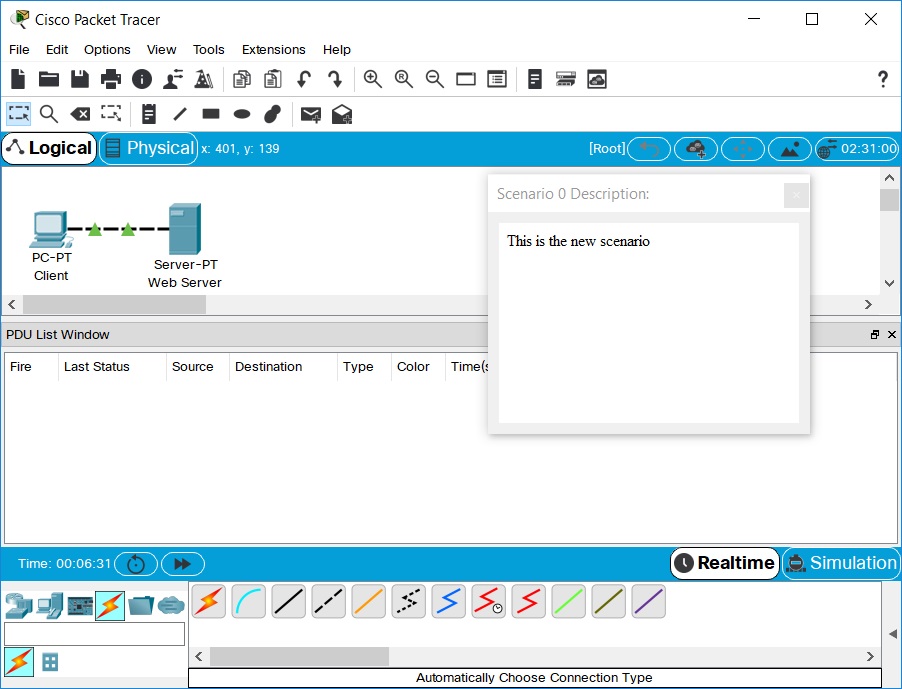Expand the right side panel arrow
Viewport: 902px width, 689px height.
(x=892, y=634)
